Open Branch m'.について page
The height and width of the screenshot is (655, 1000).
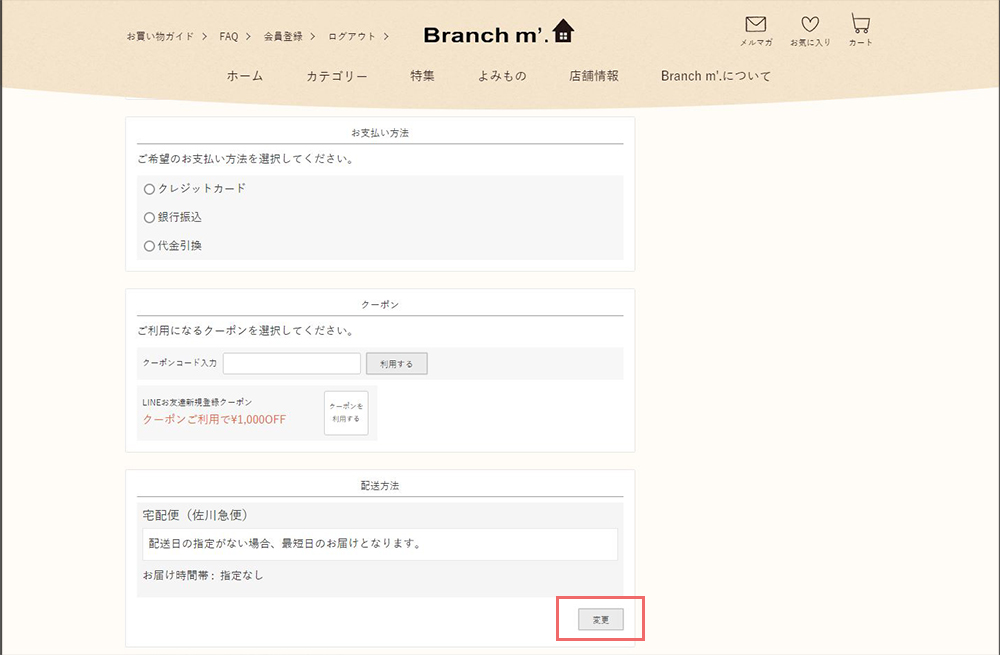[716, 76]
